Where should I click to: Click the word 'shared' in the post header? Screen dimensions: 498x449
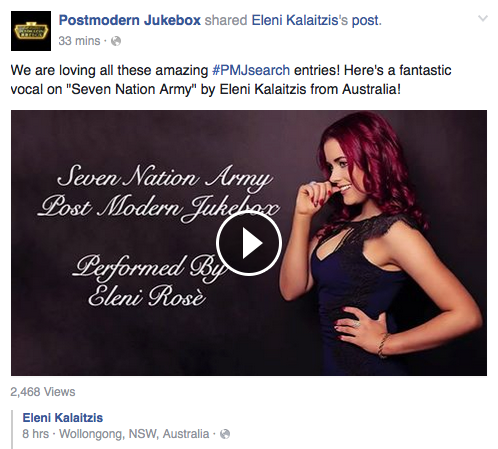226,20
